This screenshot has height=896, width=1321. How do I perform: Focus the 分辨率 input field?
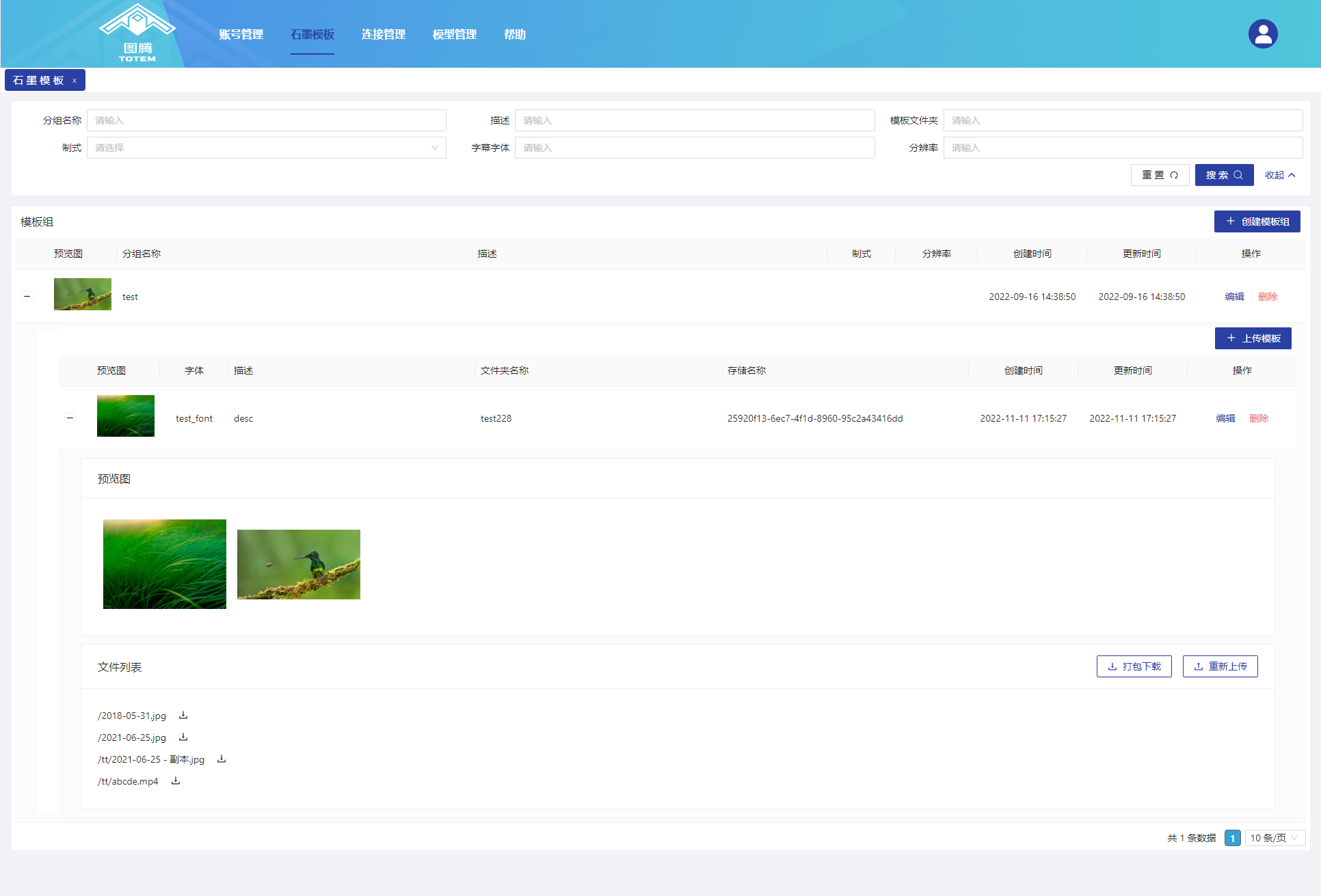tap(1123, 148)
